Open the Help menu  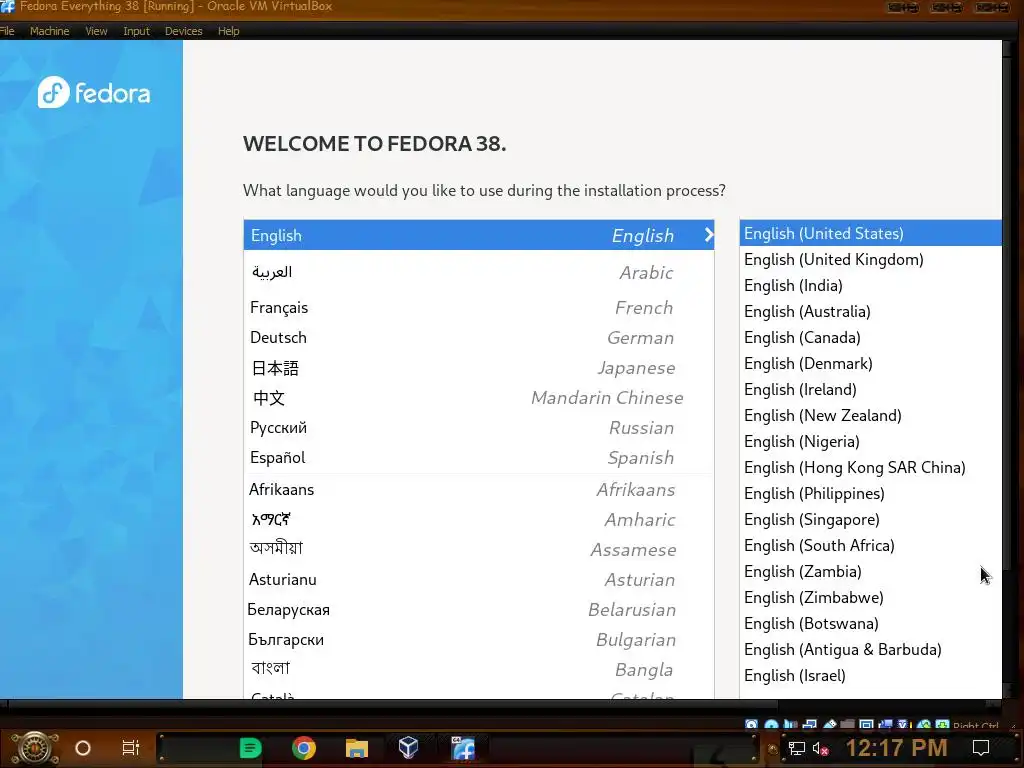click(229, 31)
